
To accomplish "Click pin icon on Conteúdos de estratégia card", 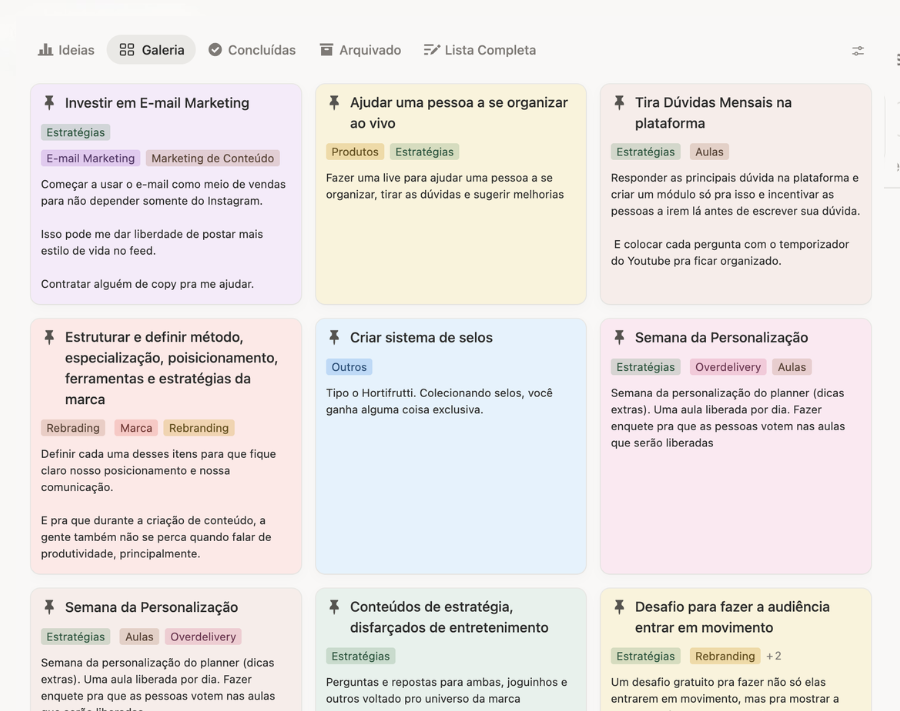I will point(334,607).
